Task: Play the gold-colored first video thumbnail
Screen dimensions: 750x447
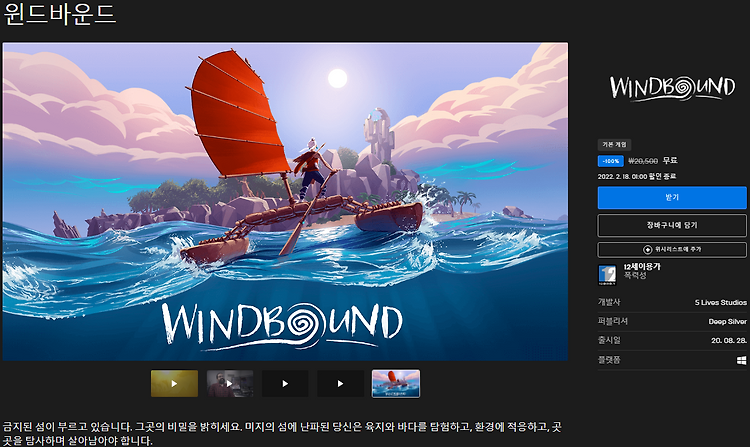Action: (x=174, y=383)
